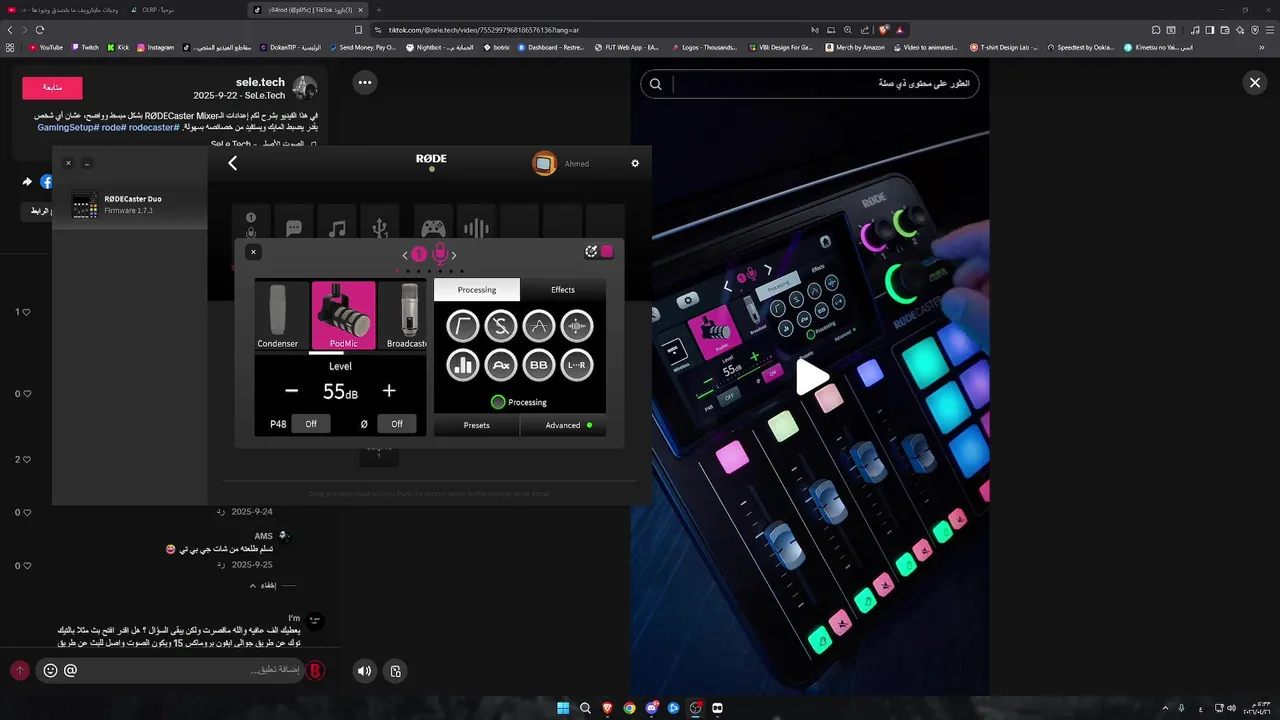Viewport: 1280px width, 720px height.
Task: Go to previous channel with left chevron
Action: [405, 255]
